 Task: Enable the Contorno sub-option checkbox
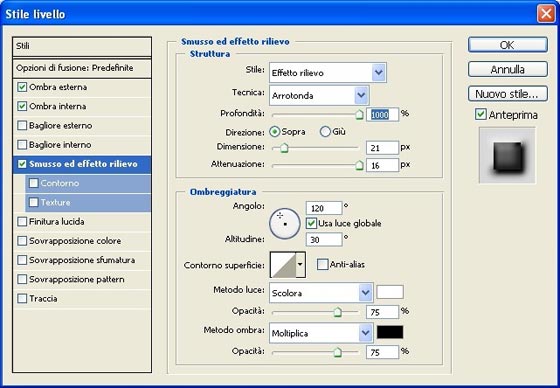pos(34,183)
